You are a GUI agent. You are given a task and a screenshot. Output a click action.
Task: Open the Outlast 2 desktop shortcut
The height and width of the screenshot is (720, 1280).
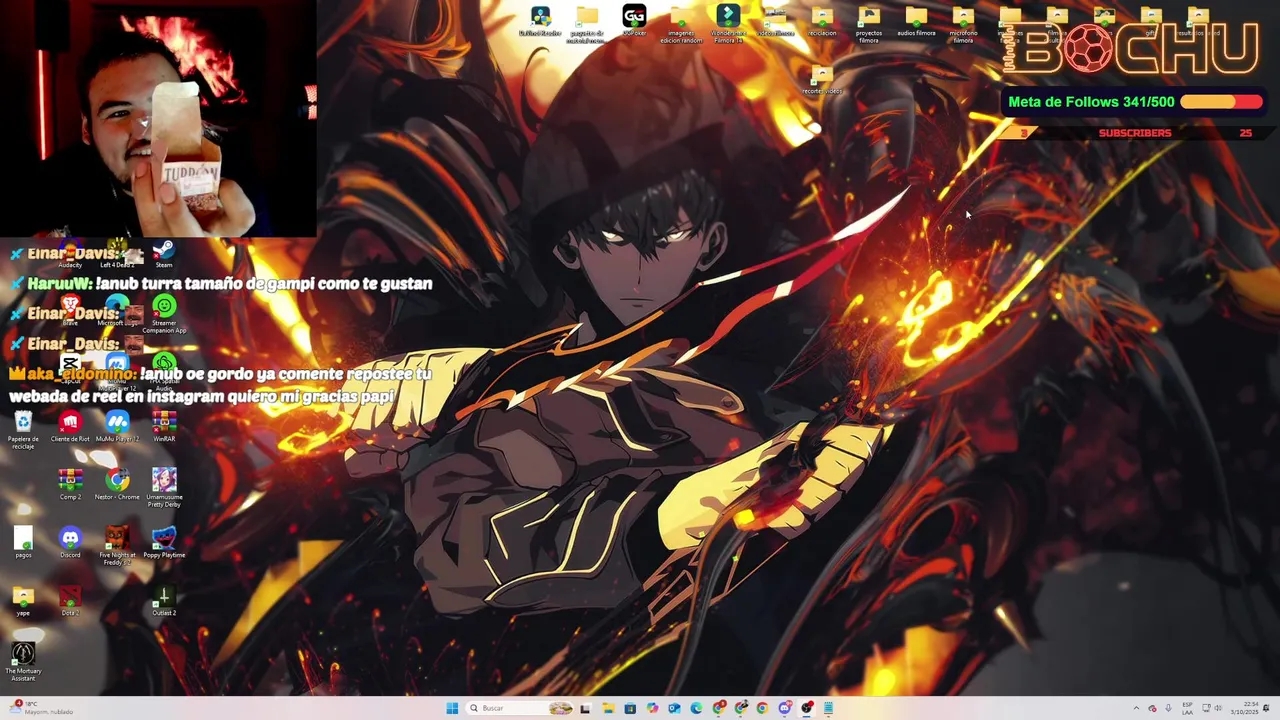click(164, 600)
